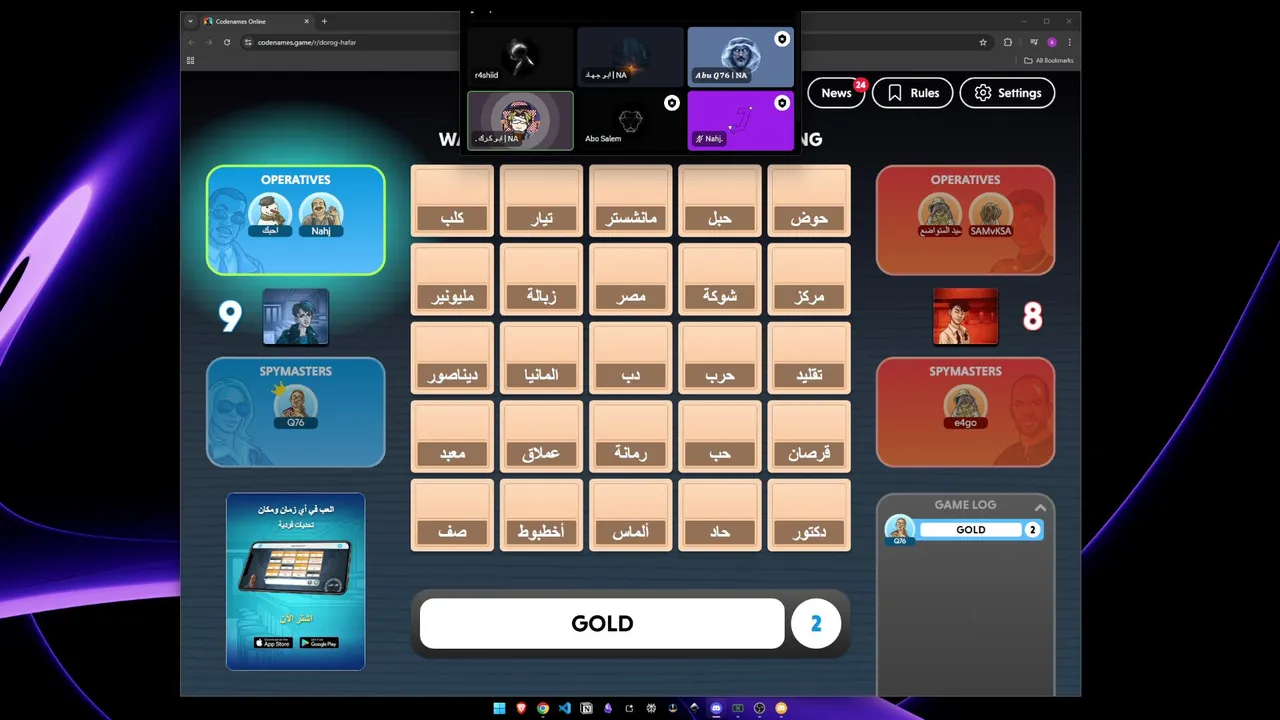Open the purple Chrome profile avatar
This screenshot has width=1280, height=720.
[1052, 42]
